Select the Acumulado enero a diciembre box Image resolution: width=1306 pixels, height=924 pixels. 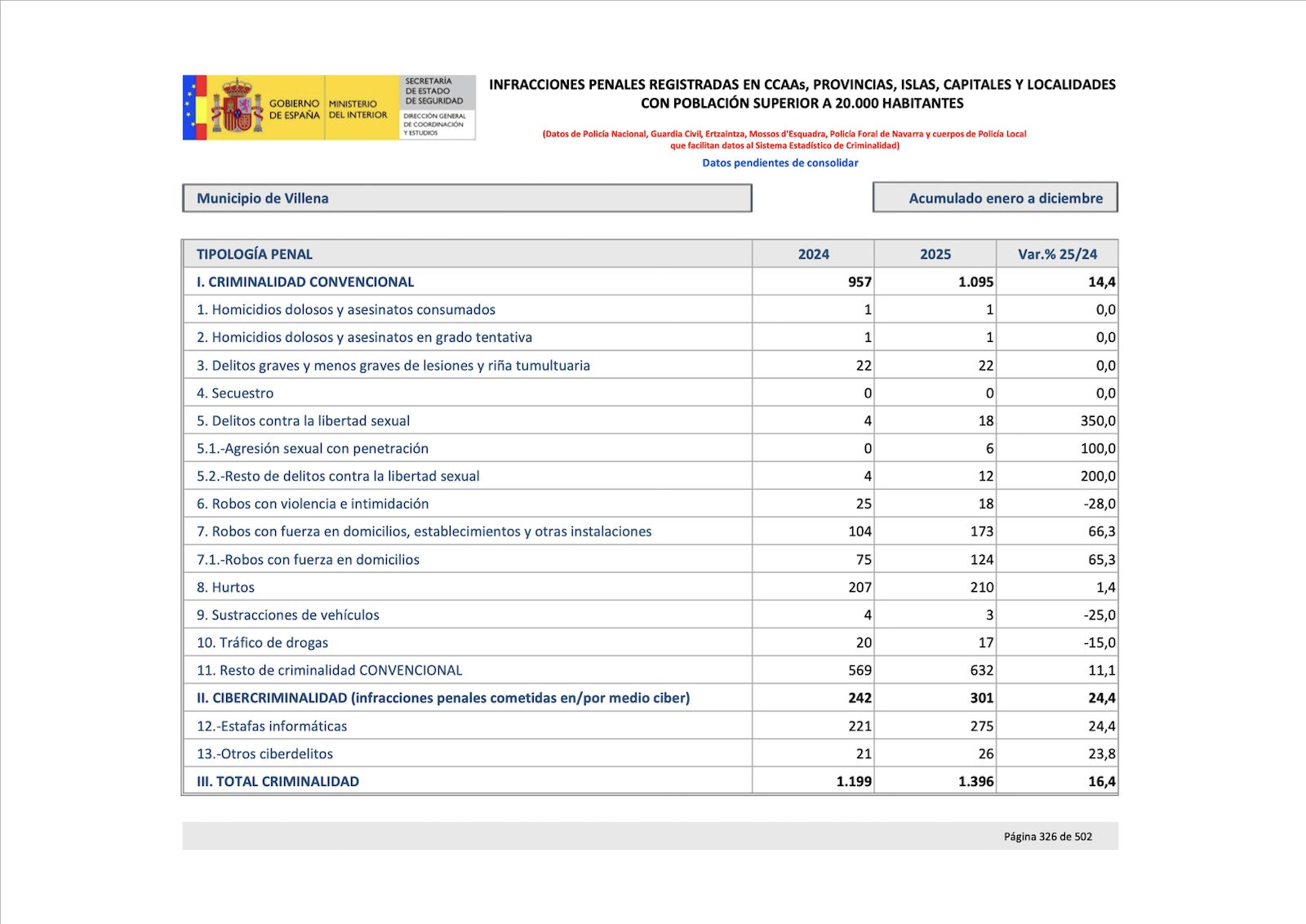tap(995, 198)
